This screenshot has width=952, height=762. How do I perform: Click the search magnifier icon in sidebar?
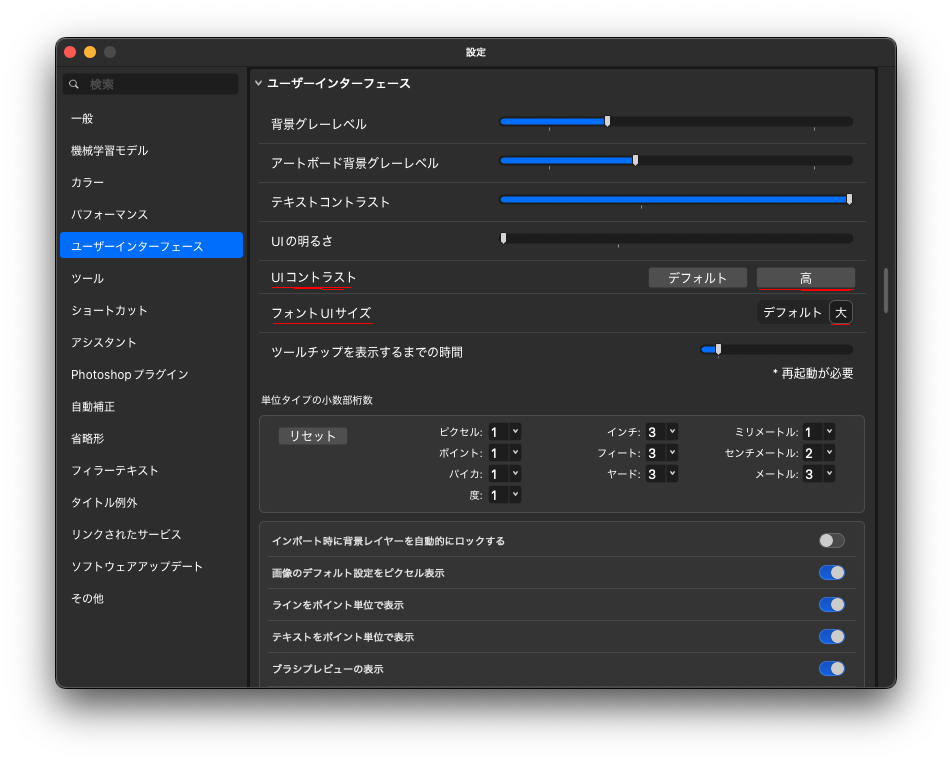74,85
